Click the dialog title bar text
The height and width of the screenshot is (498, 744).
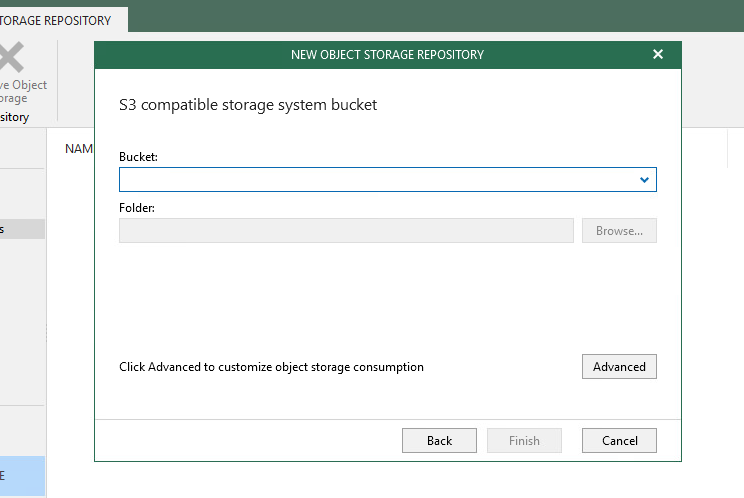[387, 54]
